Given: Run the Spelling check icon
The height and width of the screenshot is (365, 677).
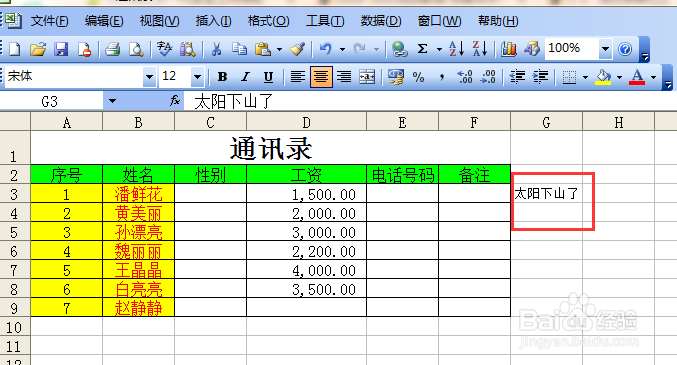Looking at the screenshot, I should point(164,49).
